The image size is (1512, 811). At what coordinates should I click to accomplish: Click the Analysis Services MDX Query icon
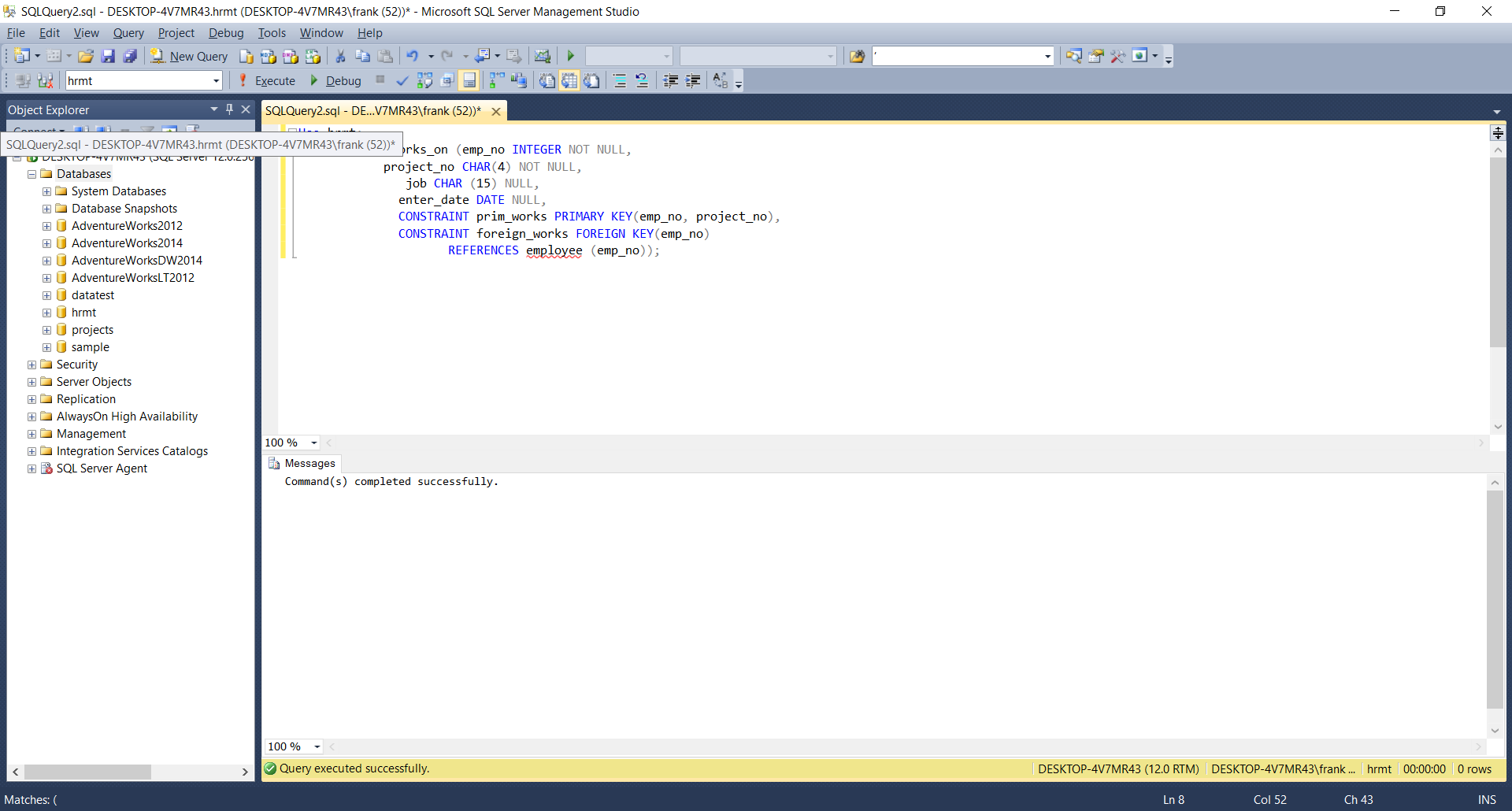(x=269, y=56)
